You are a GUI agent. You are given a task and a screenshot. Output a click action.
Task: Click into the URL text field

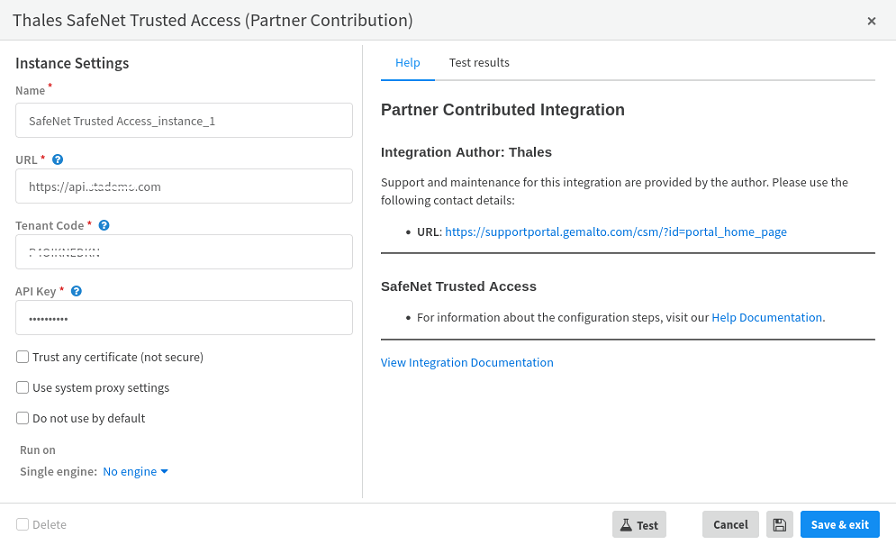(184, 186)
